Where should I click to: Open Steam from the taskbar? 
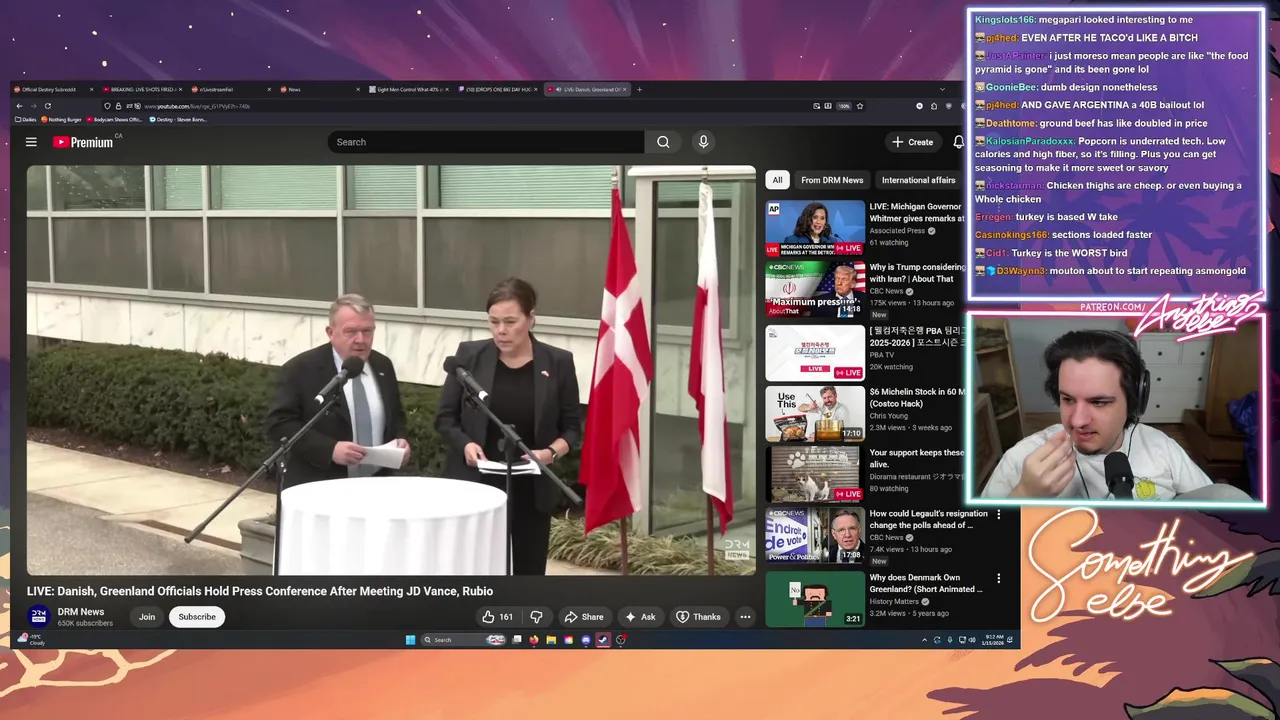tap(603, 640)
